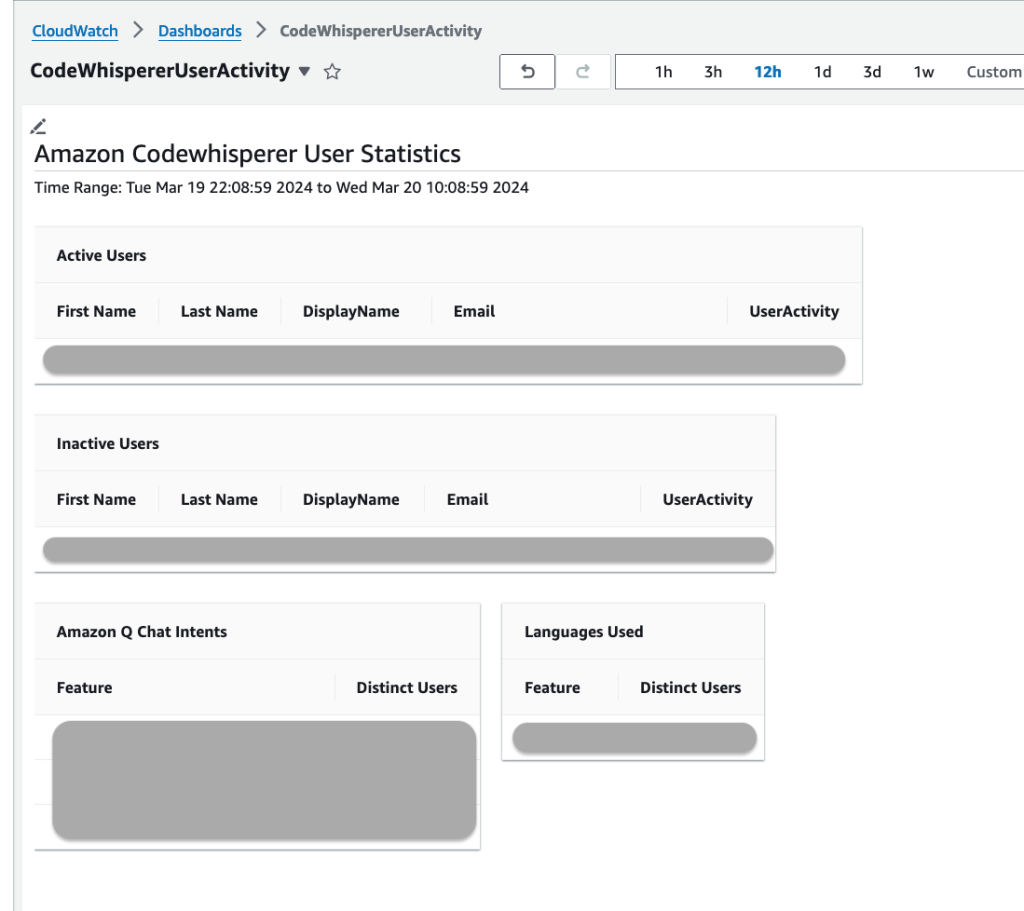1024x911 pixels.
Task: Select the 1h time range
Action: click(663, 71)
